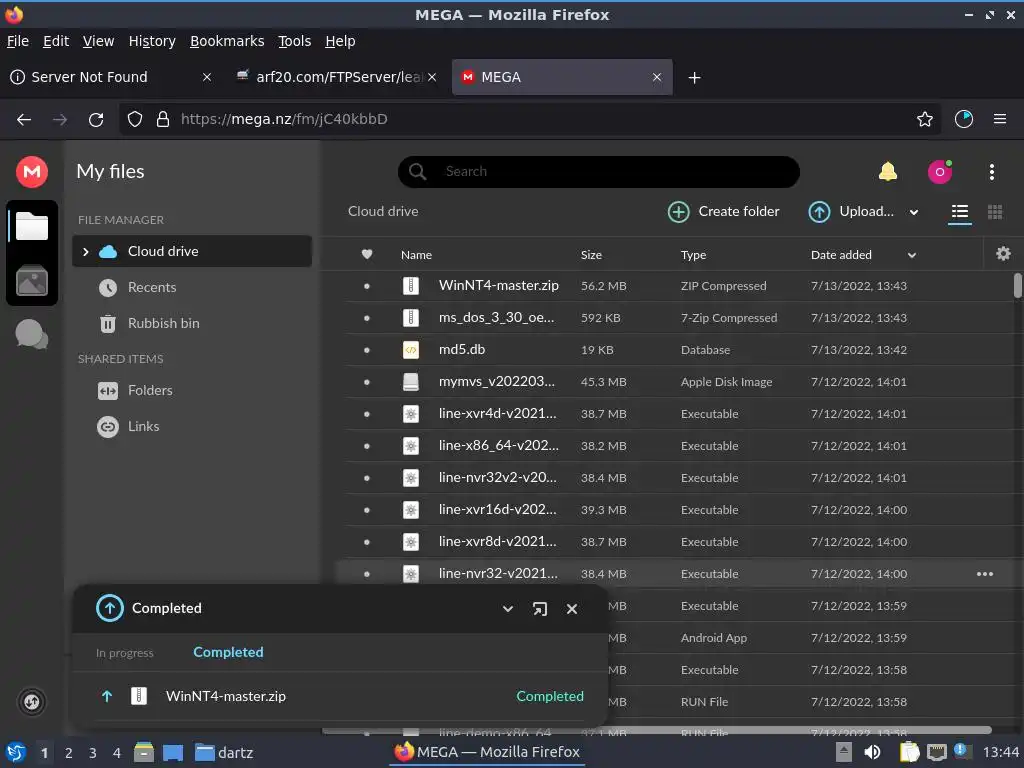Pop out the transfers widget
Image resolution: width=1024 pixels, height=768 pixels.
click(539, 609)
